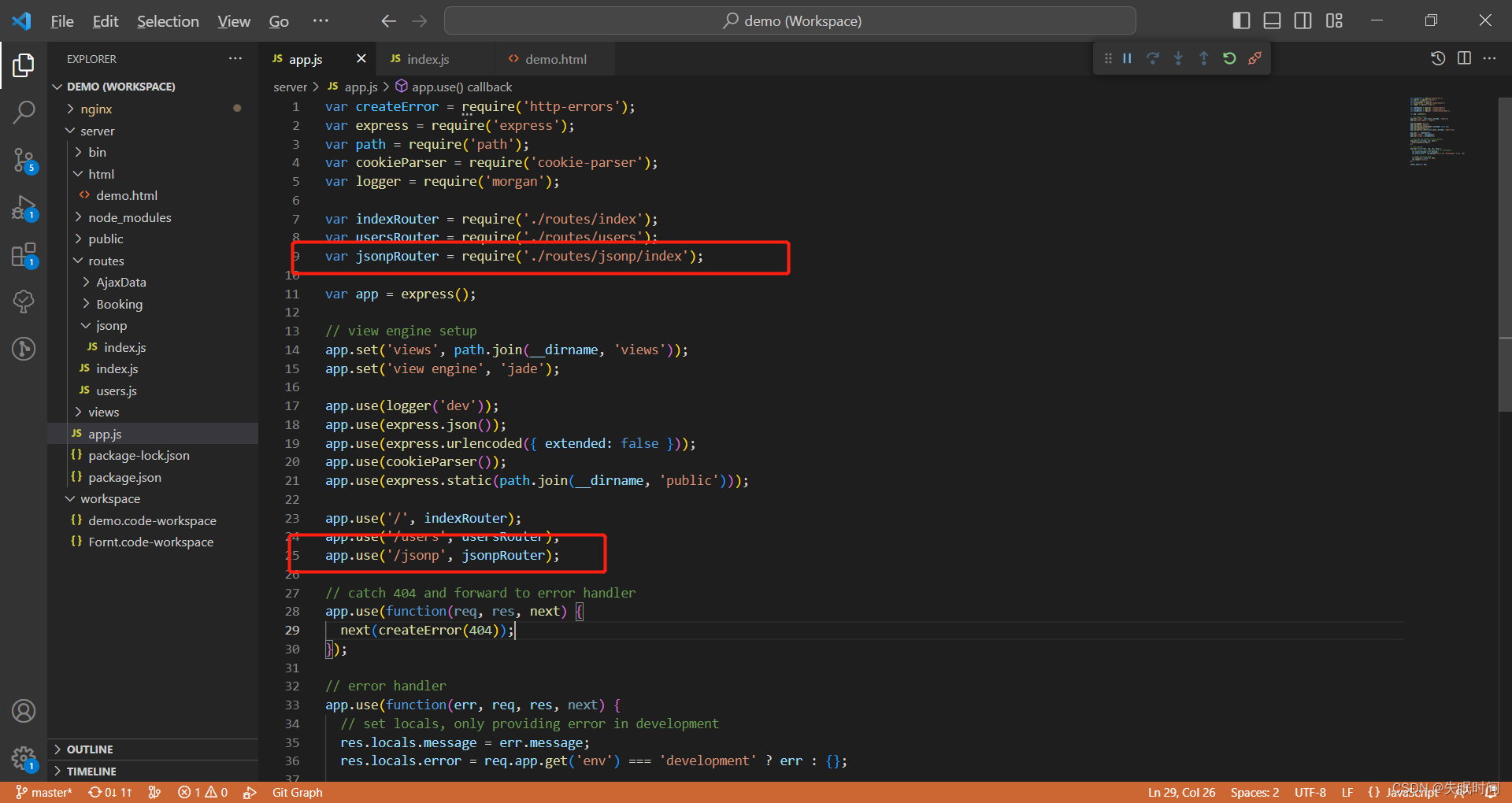Viewport: 1512px width, 803px height.
Task: Open editor More Actions menu
Action: [1489, 58]
